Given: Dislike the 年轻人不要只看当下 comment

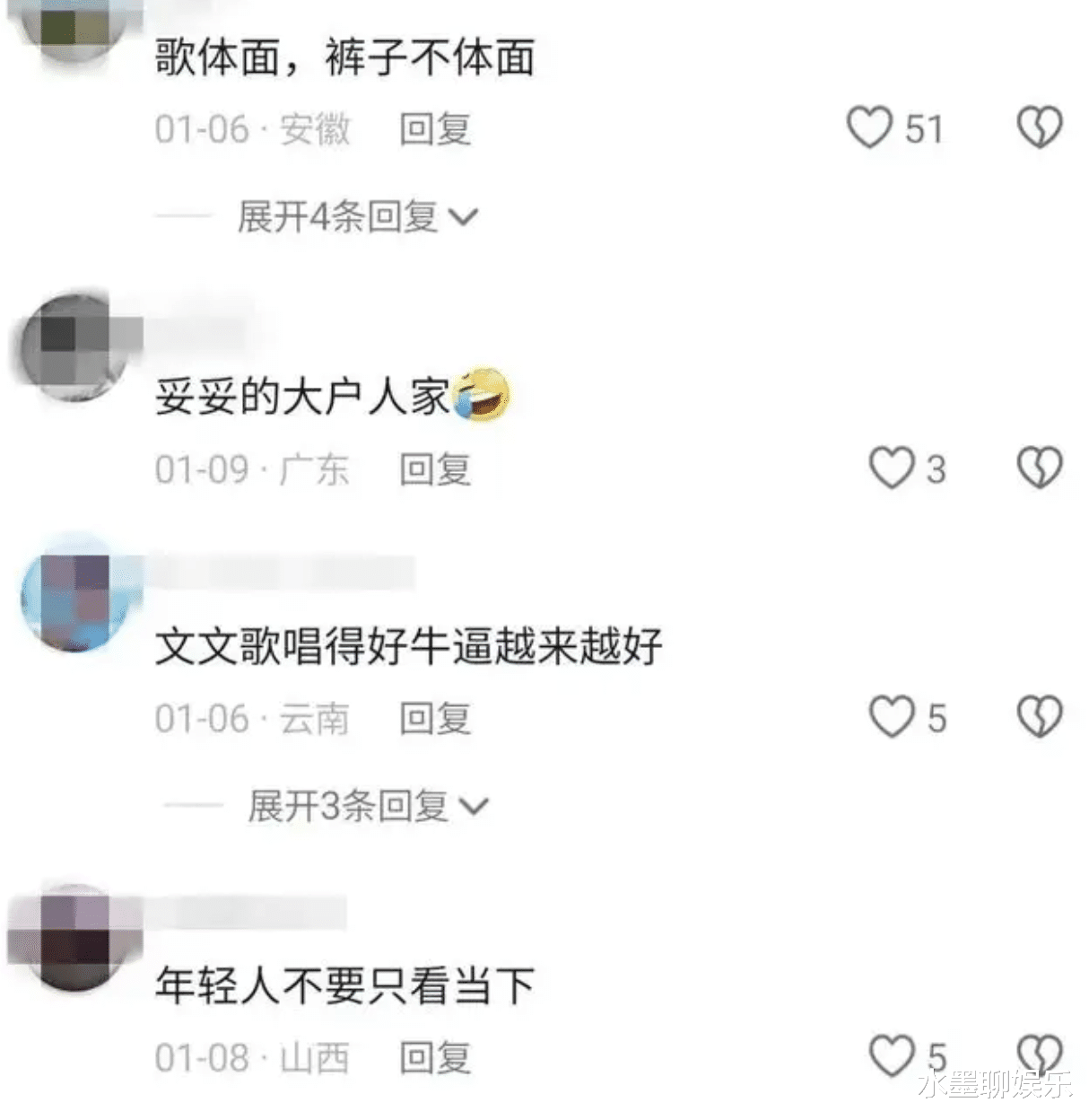Looking at the screenshot, I should tap(1039, 1055).
